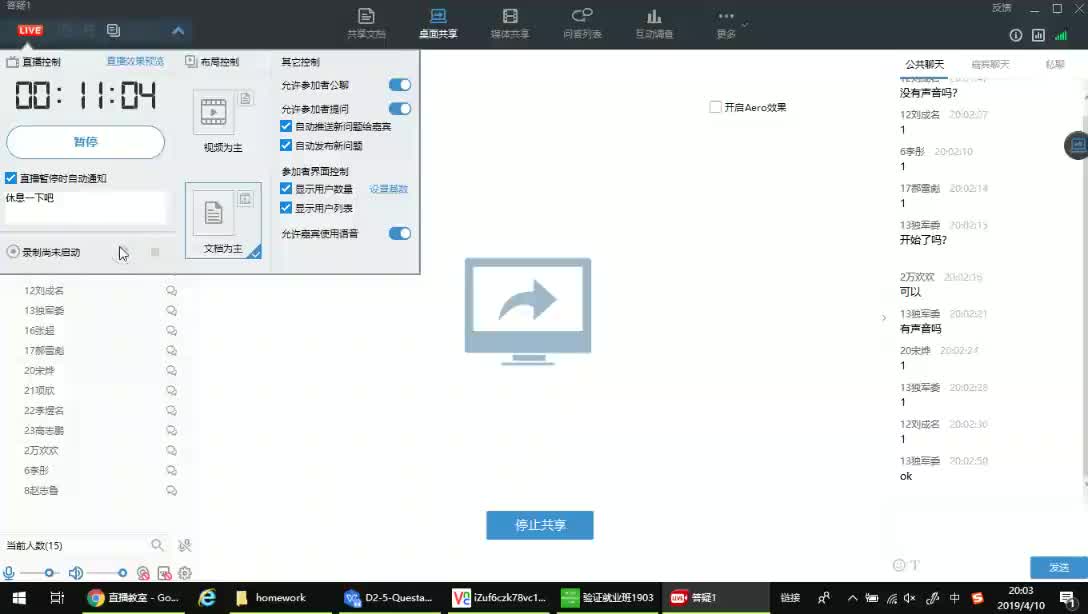Open the interactive survey bar-chart tool

pyautogui.click(x=654, y=23)
